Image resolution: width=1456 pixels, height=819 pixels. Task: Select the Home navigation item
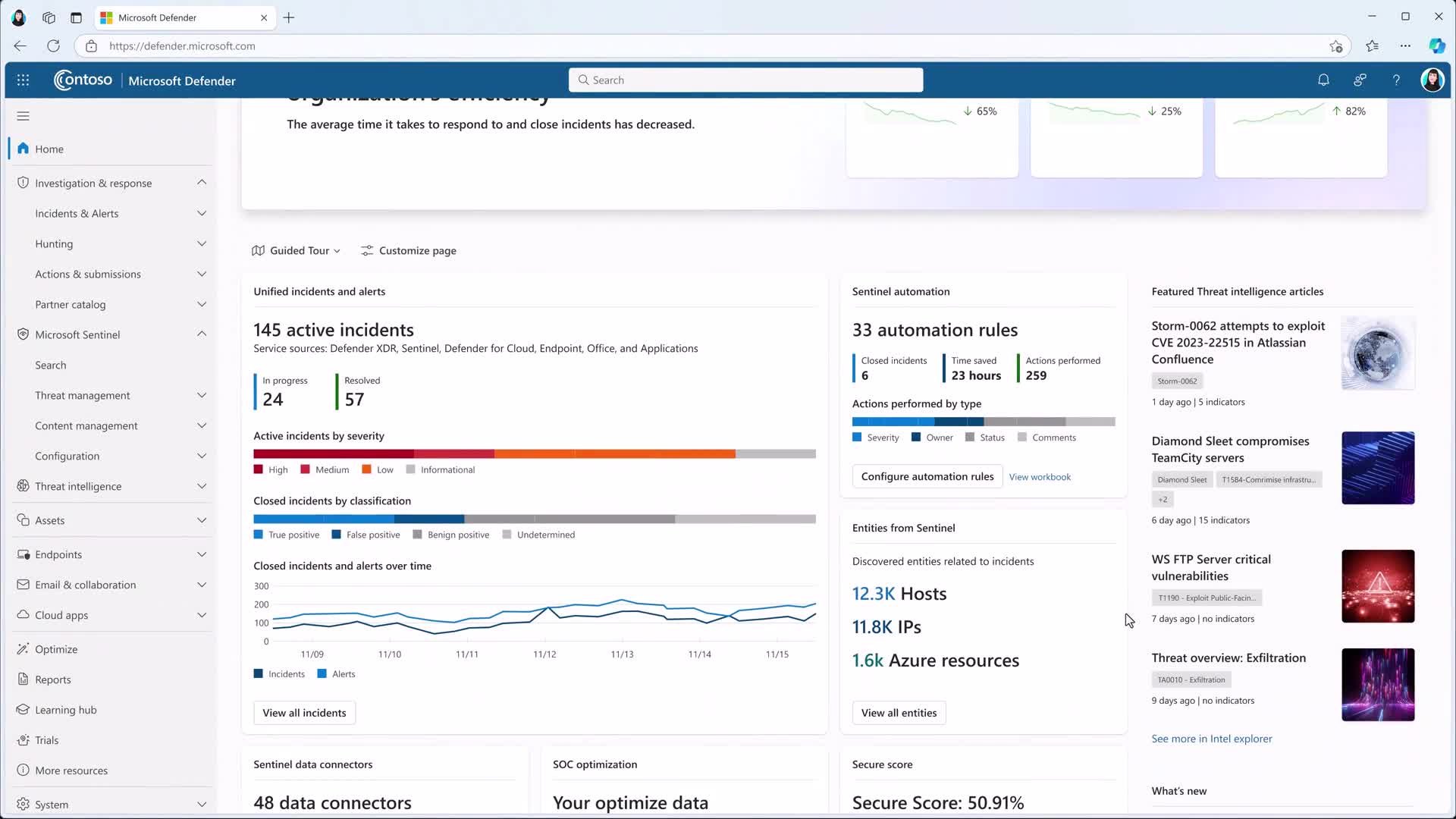(111, 149)
